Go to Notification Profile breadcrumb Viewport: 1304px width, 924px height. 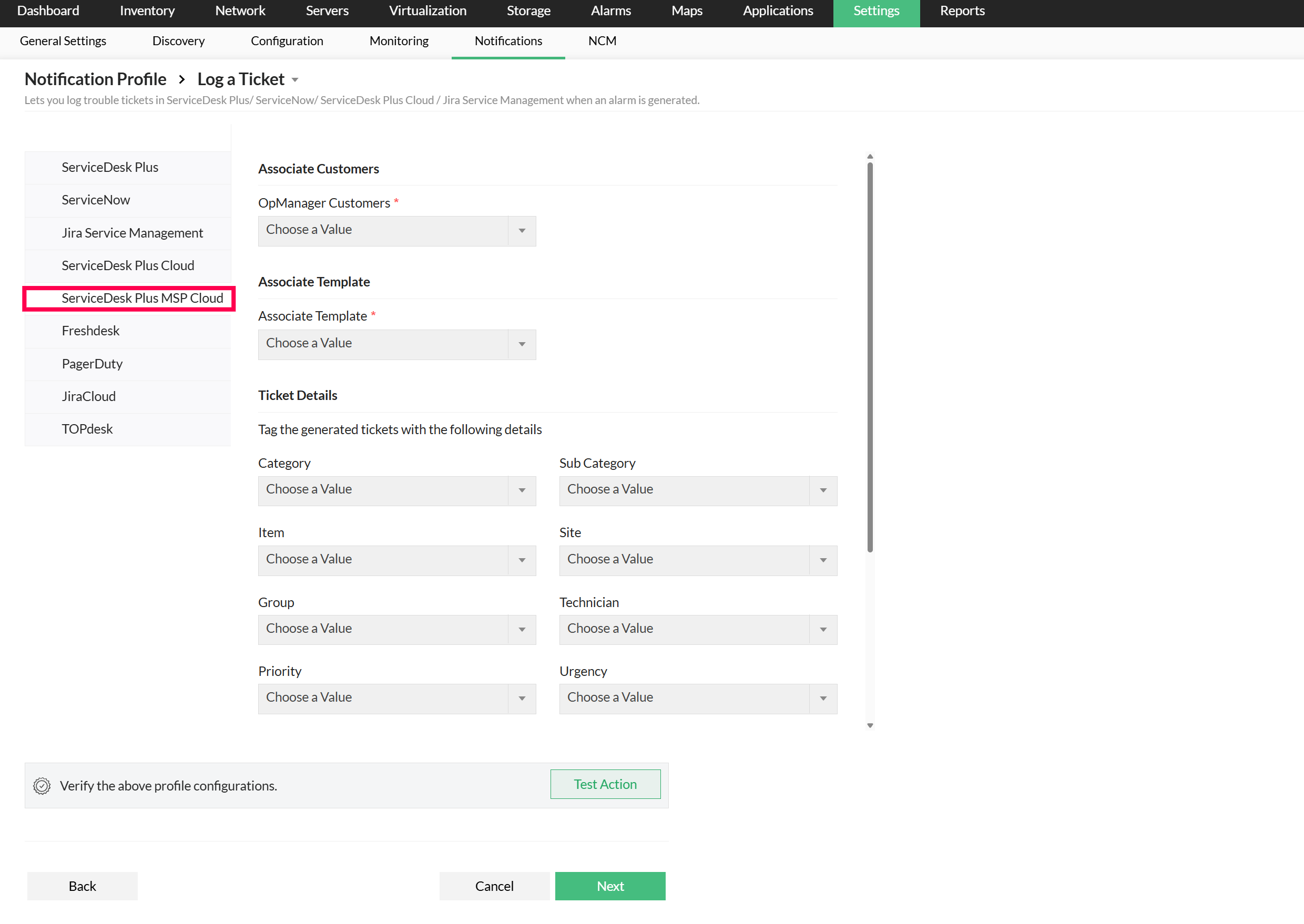tap(96, 79)
